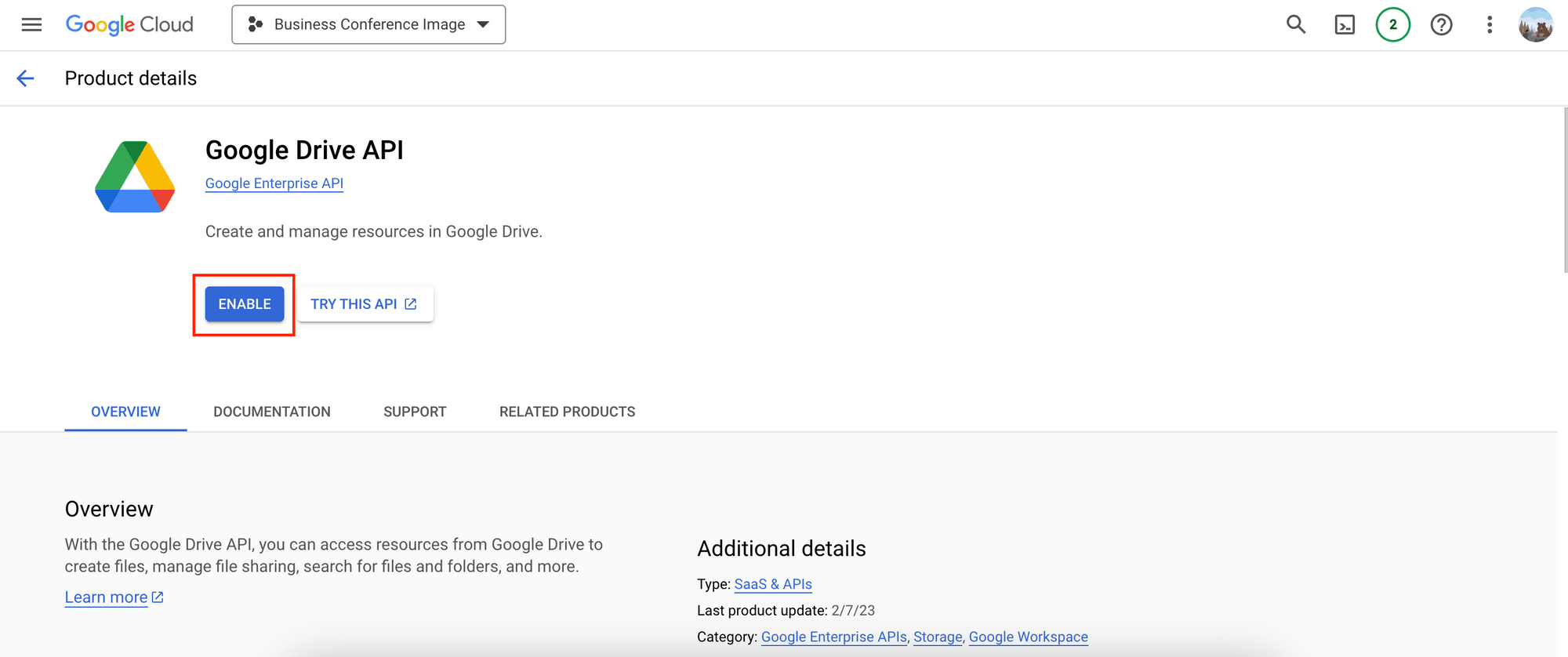Go back using the blue arrow
This screenshot has width=1568, height=657.
coord(25,78)
